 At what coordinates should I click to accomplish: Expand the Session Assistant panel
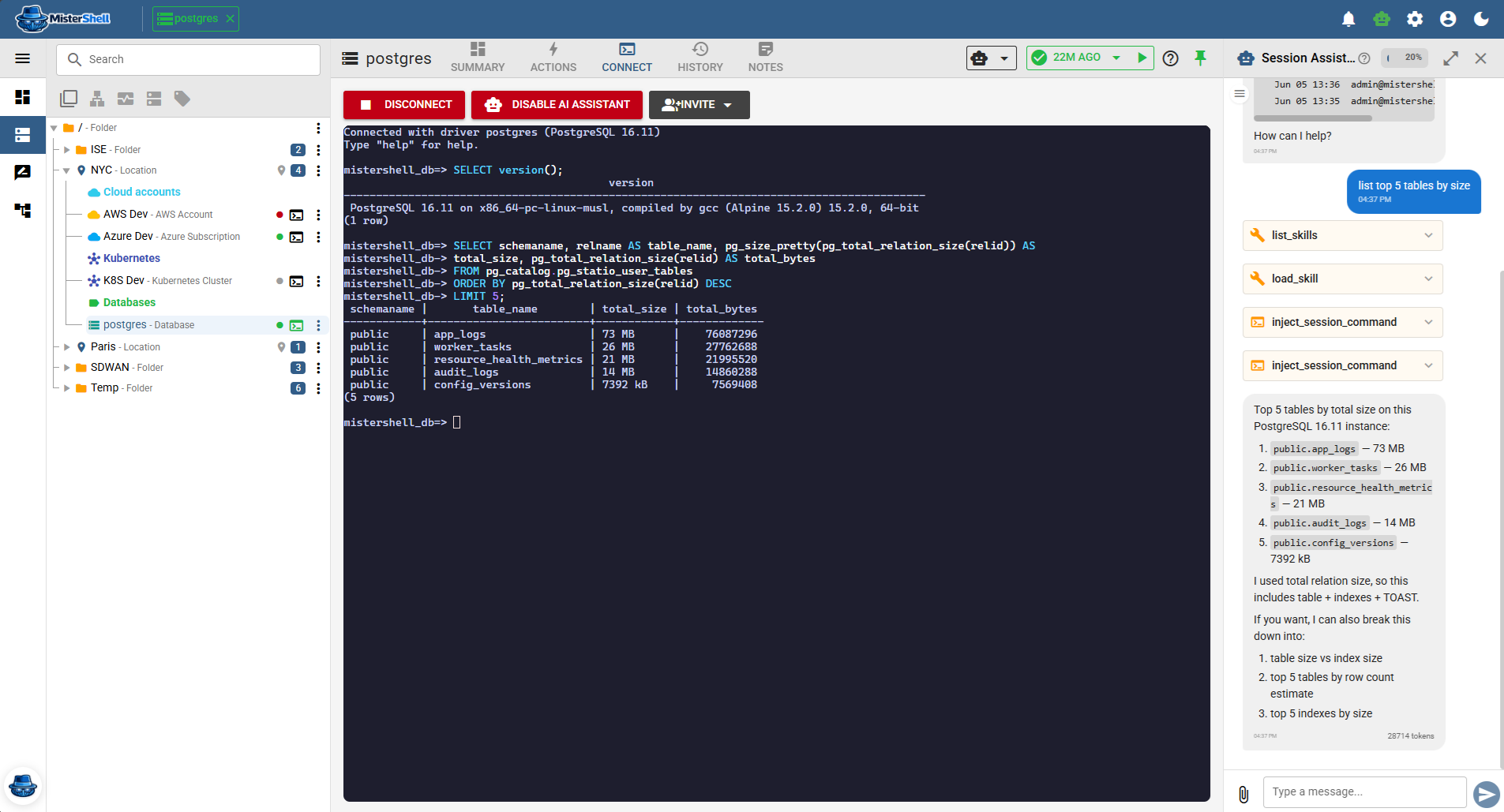1451,58
